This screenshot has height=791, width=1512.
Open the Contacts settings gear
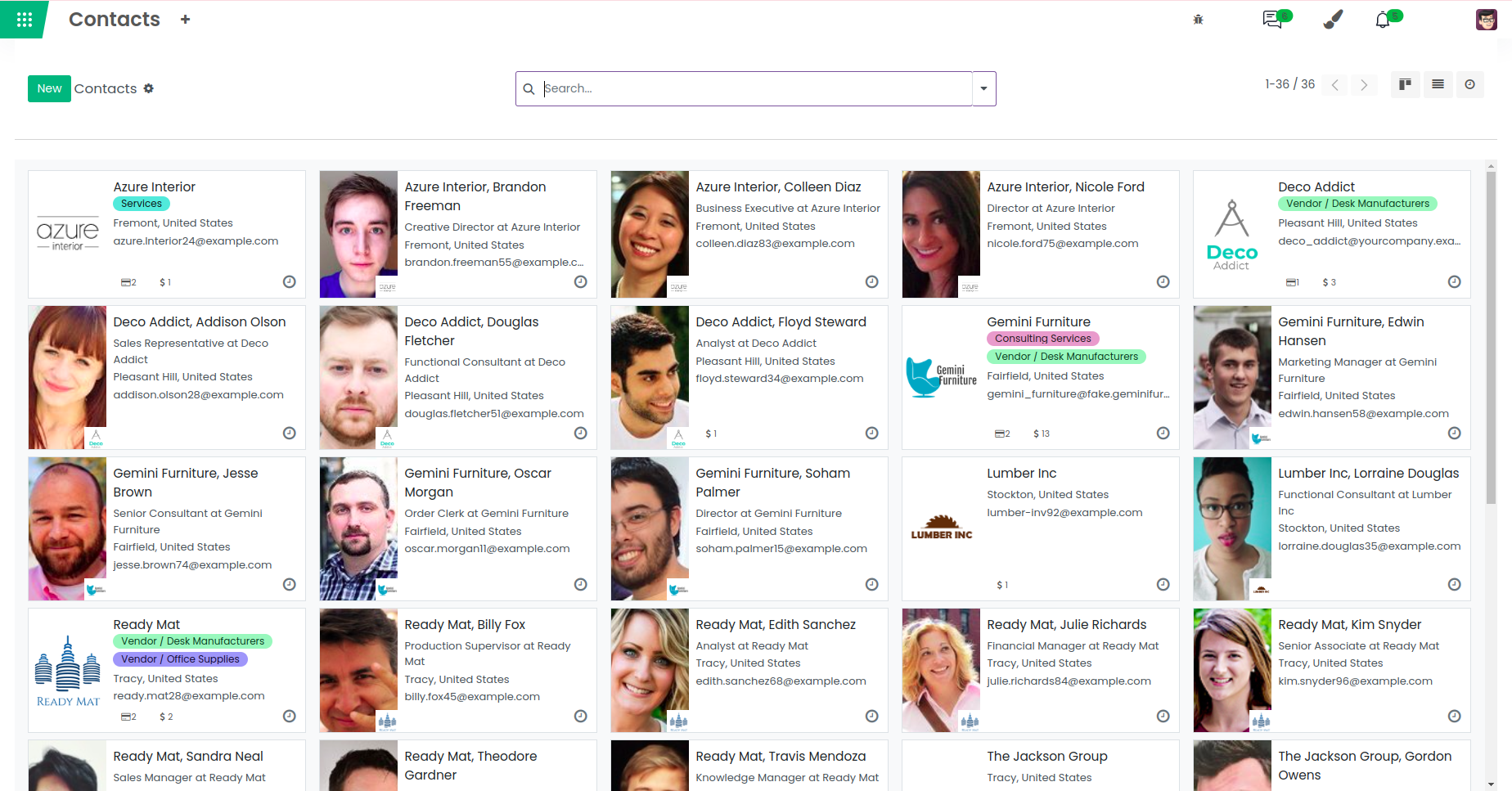[x=148, y=88]
